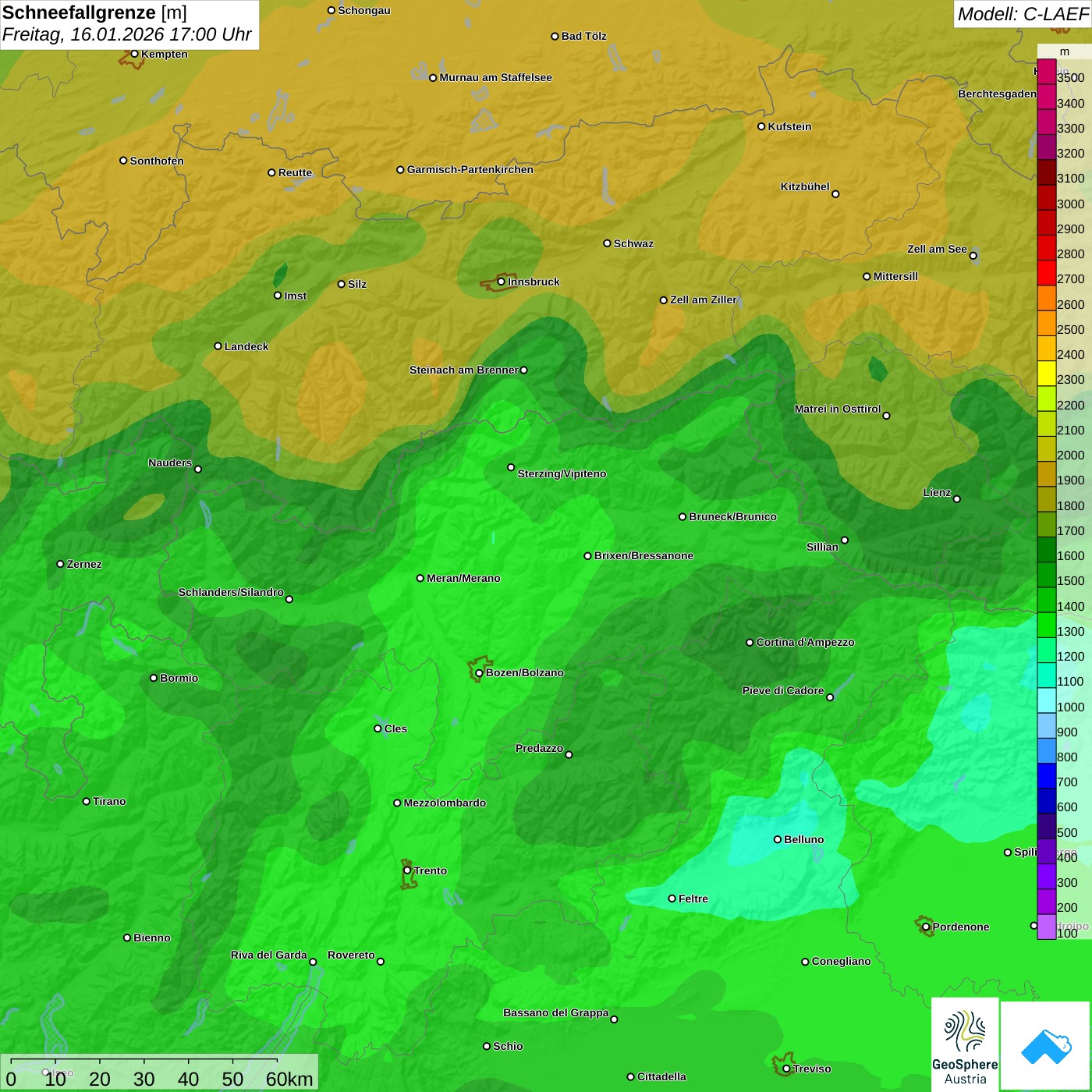Click the 700 m blue legend swatch
The image size is (1092, 1092).
point(1046,776)
